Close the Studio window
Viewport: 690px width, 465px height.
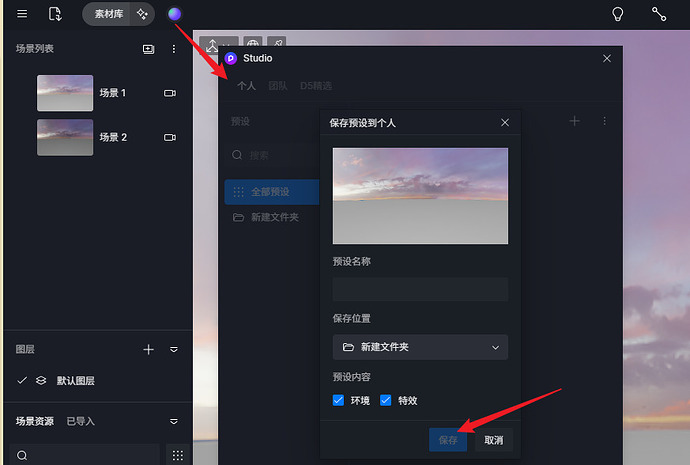[x=607, y=59]
